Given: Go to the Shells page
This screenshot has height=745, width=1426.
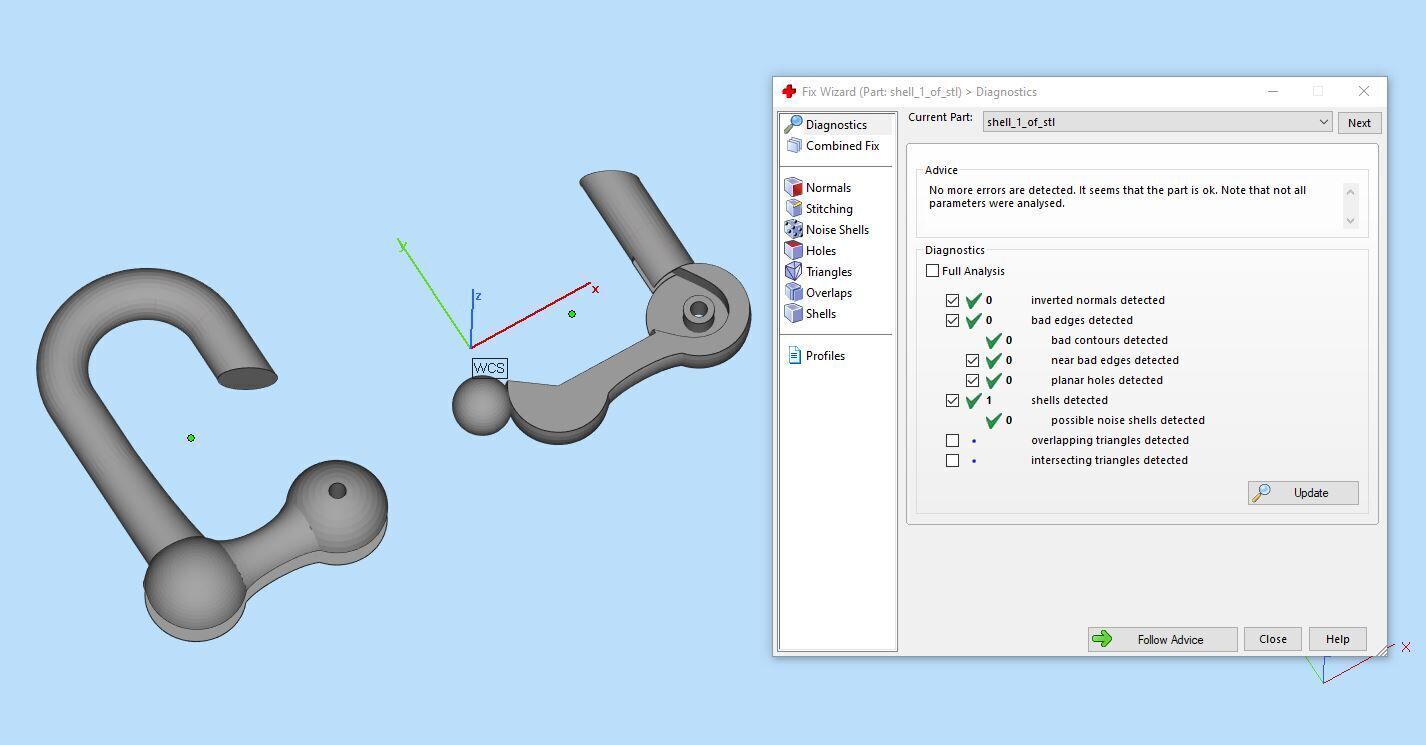Looking at the screenshot, I should [821, 314].
